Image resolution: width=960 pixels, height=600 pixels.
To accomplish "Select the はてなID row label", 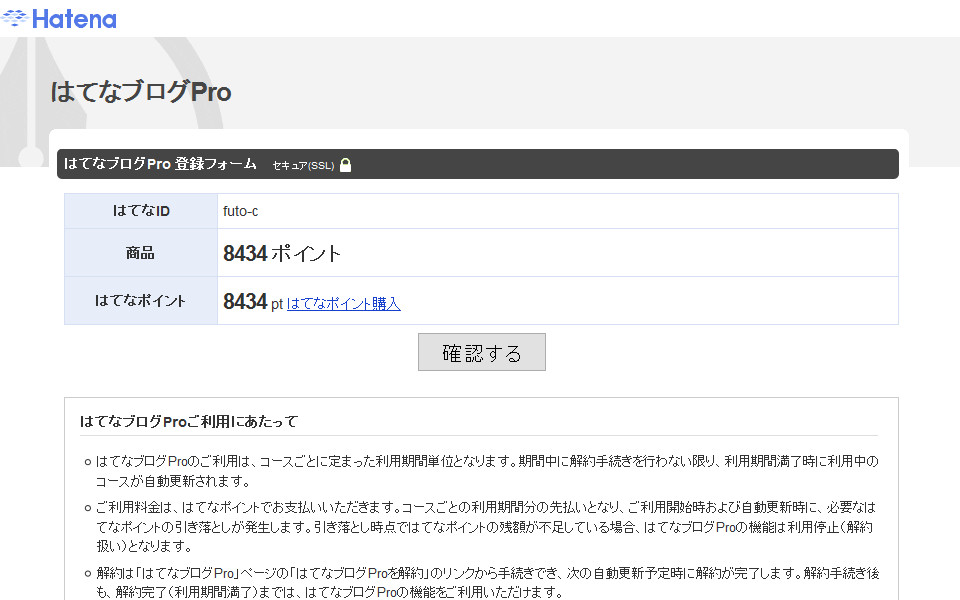I will pyautogui.click(x=141, y=211).
